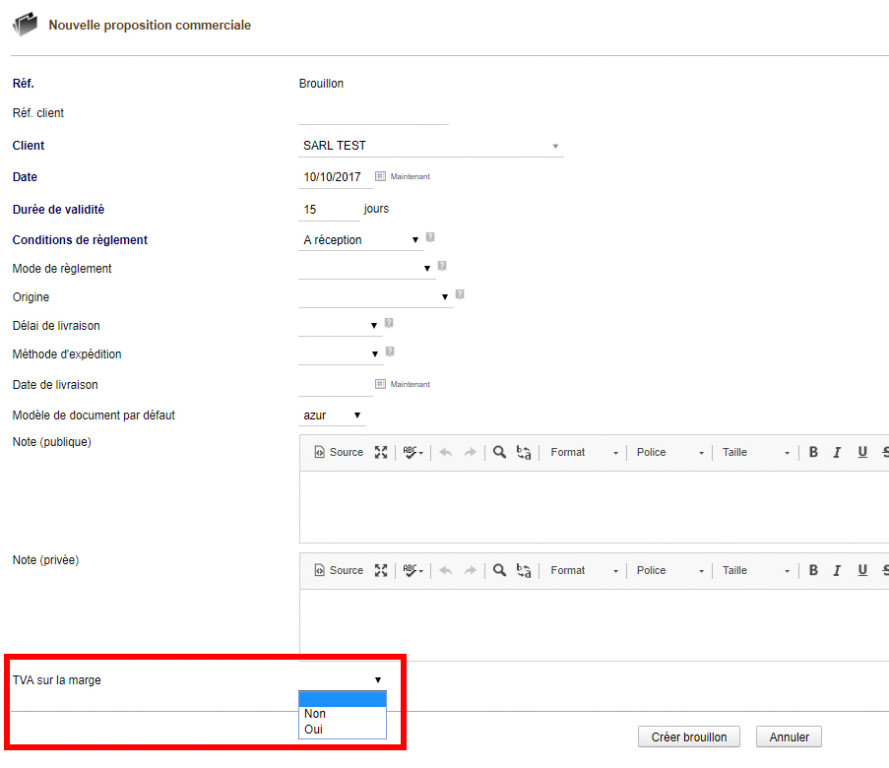
Task: Click the Créer brouillon button
Action: coord(689,737)
